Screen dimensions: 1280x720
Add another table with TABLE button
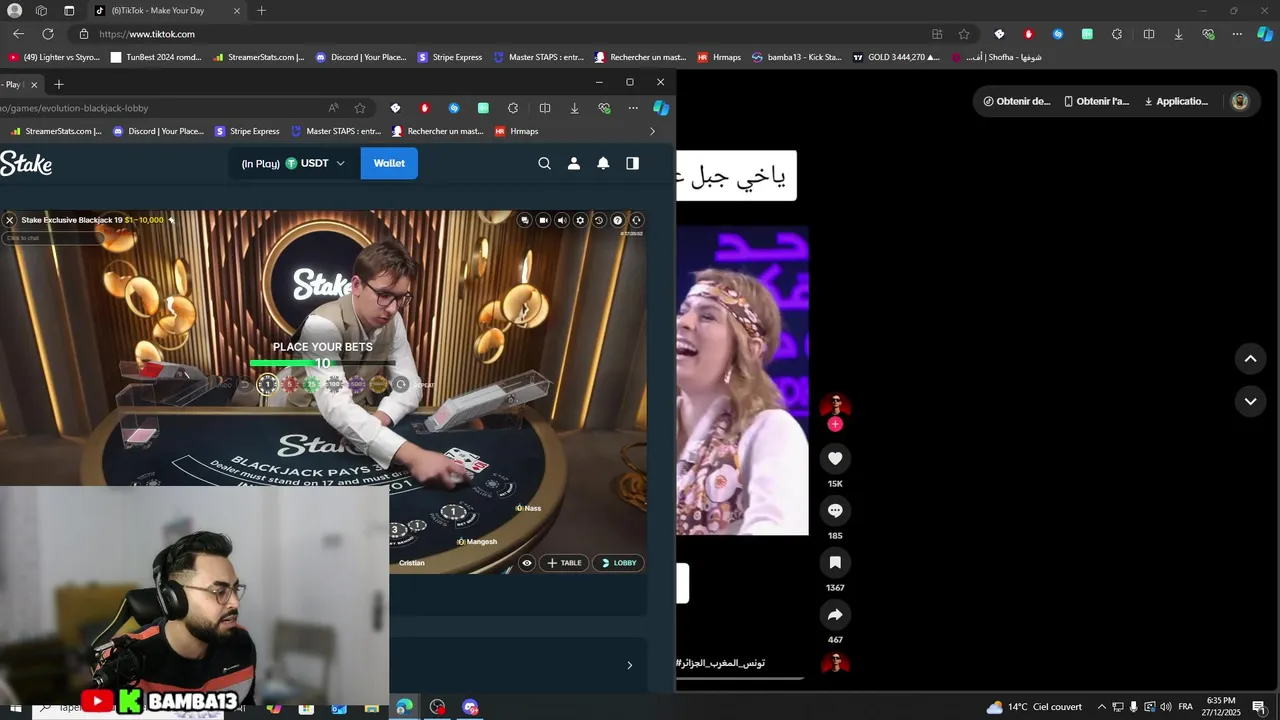[564, 563]
